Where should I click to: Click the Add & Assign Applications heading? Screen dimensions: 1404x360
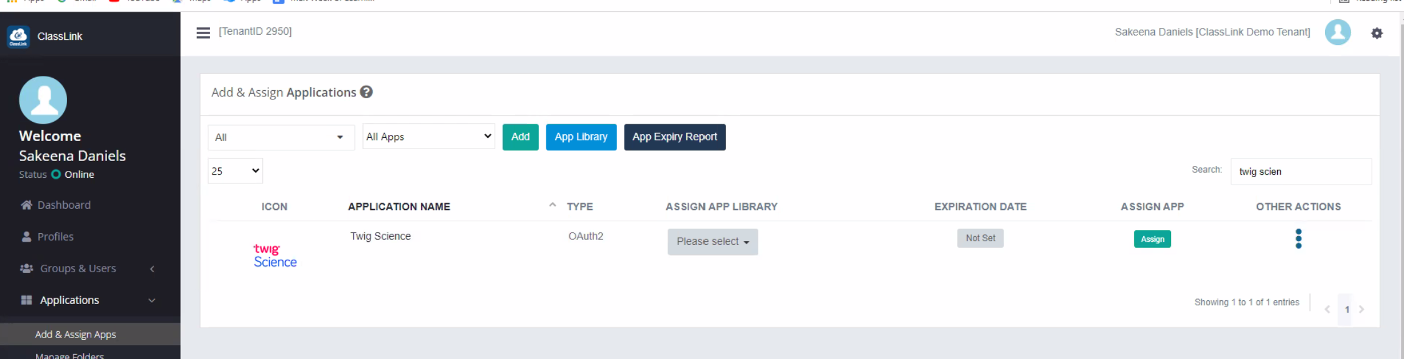click(x=284, y=92)
